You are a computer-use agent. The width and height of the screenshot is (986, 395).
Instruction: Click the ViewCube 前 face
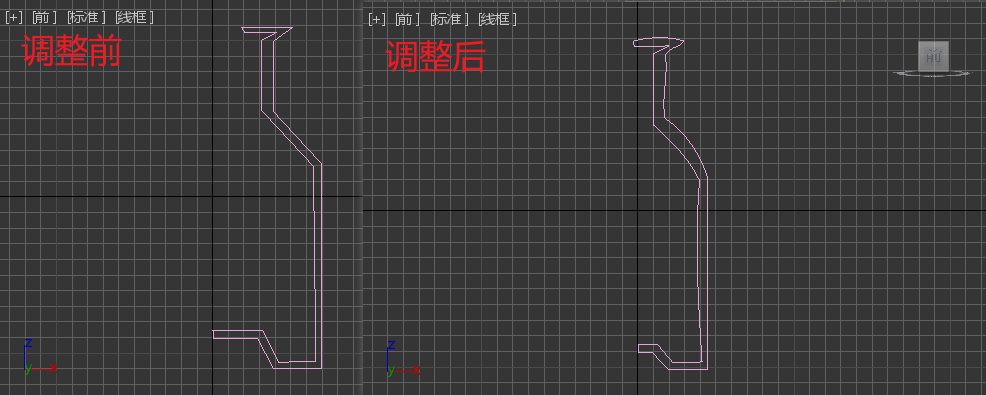point(933,57)
